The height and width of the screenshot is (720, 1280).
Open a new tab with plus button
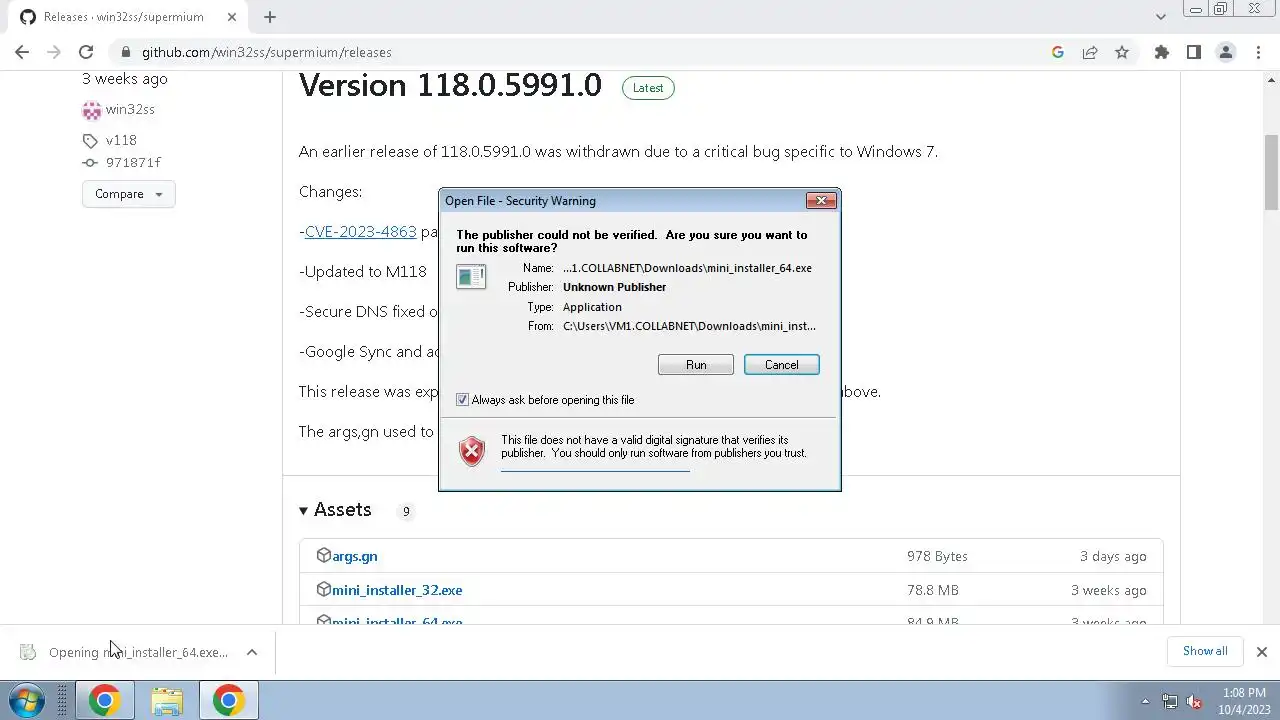tap(270, 17)
